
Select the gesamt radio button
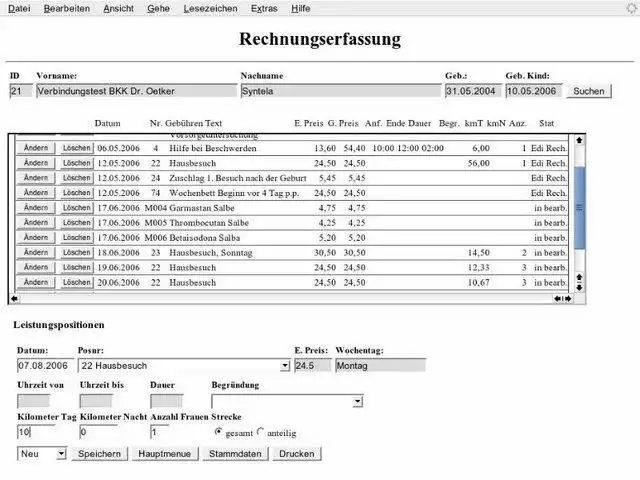(218, 431)
